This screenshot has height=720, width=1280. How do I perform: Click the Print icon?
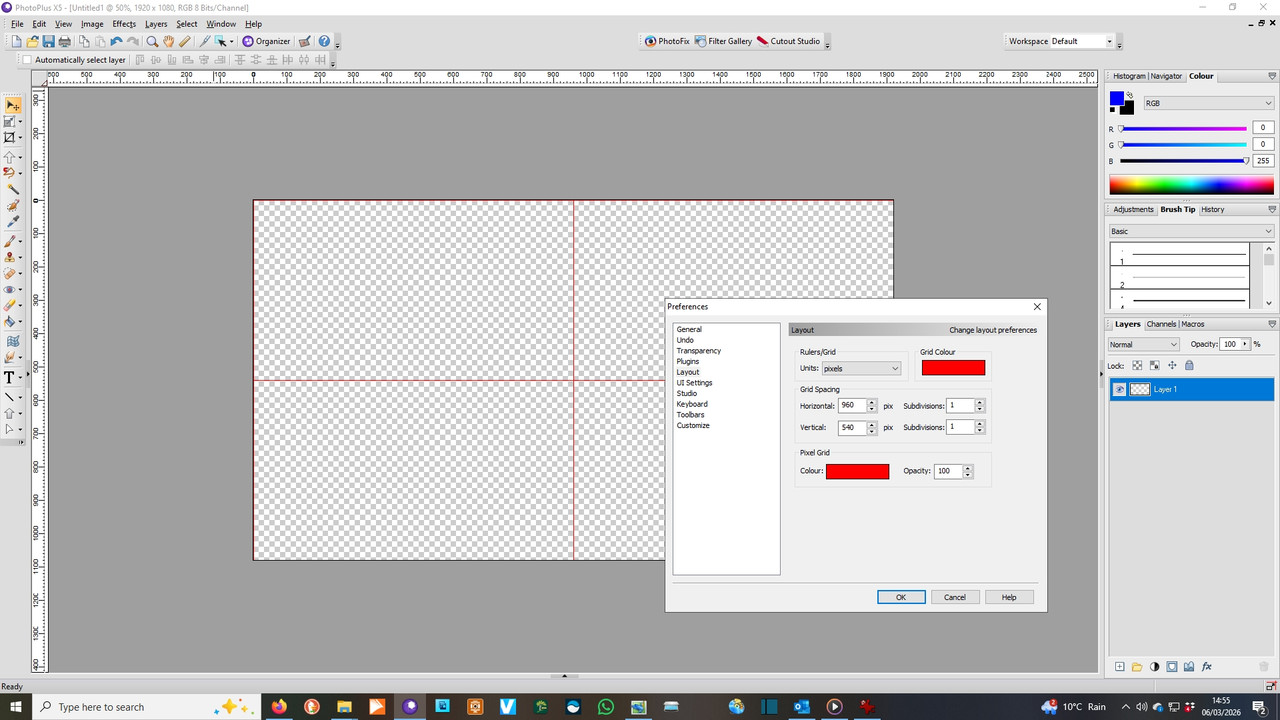[x=64, y=41]
